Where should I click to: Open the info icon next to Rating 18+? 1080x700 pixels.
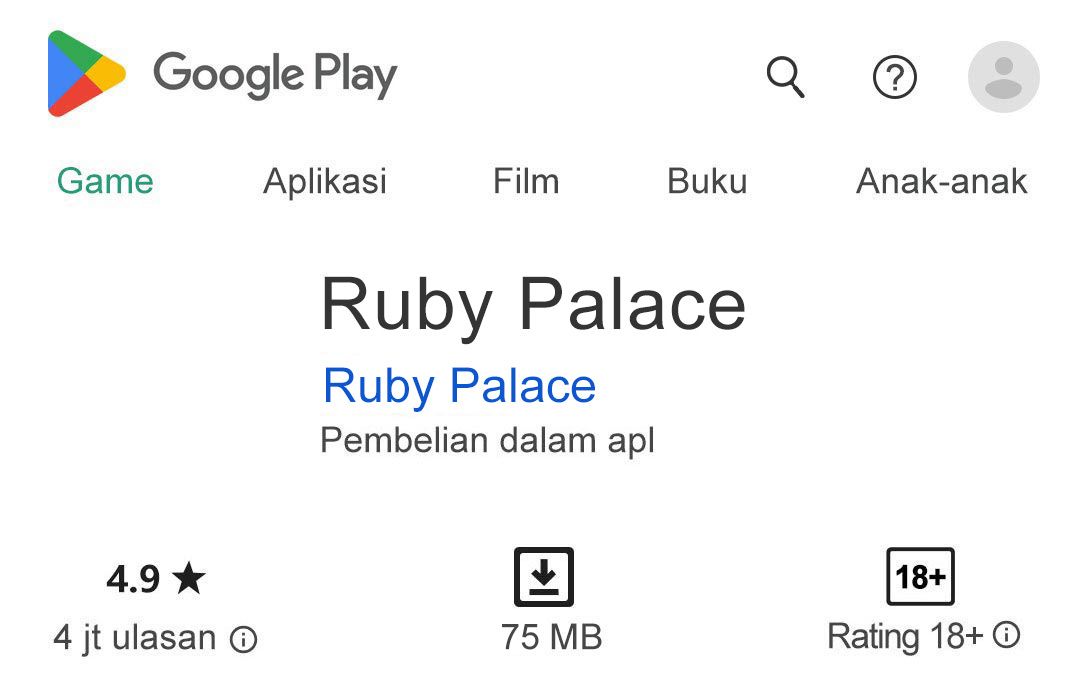[x=1005, y=636]
